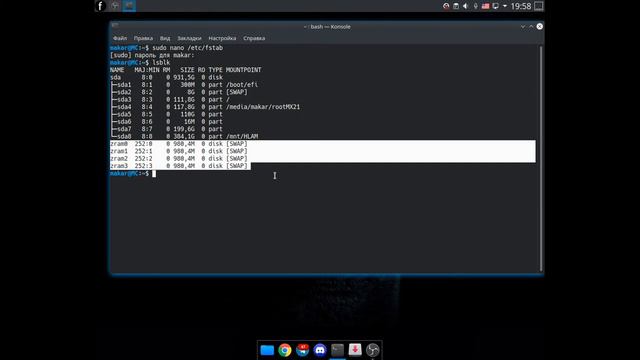Maximize Konsole with the up chevron

531,27
